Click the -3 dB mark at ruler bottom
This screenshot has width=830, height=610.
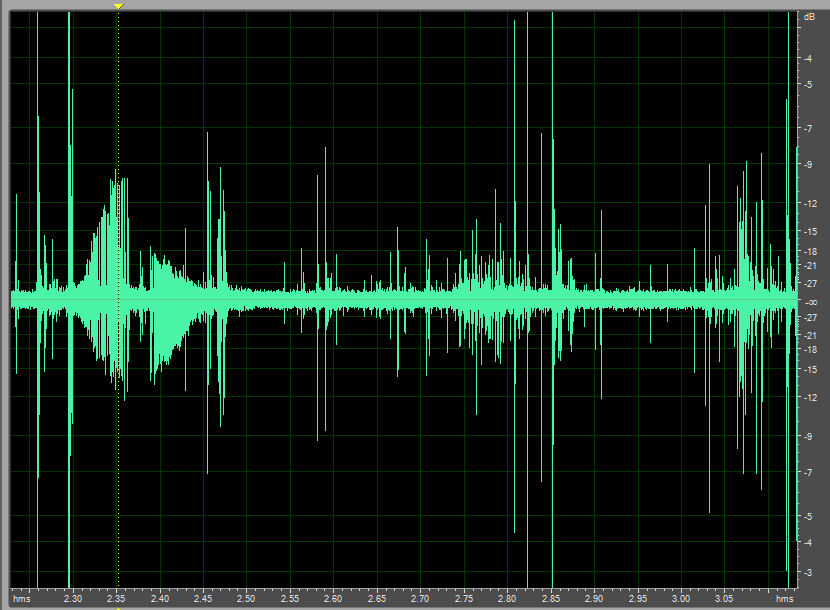[x=809, y=571]
